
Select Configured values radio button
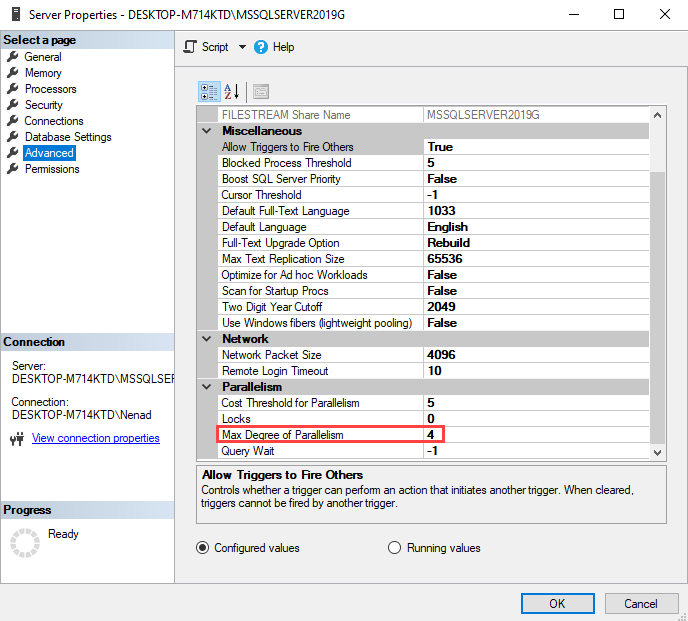point(202,548)
